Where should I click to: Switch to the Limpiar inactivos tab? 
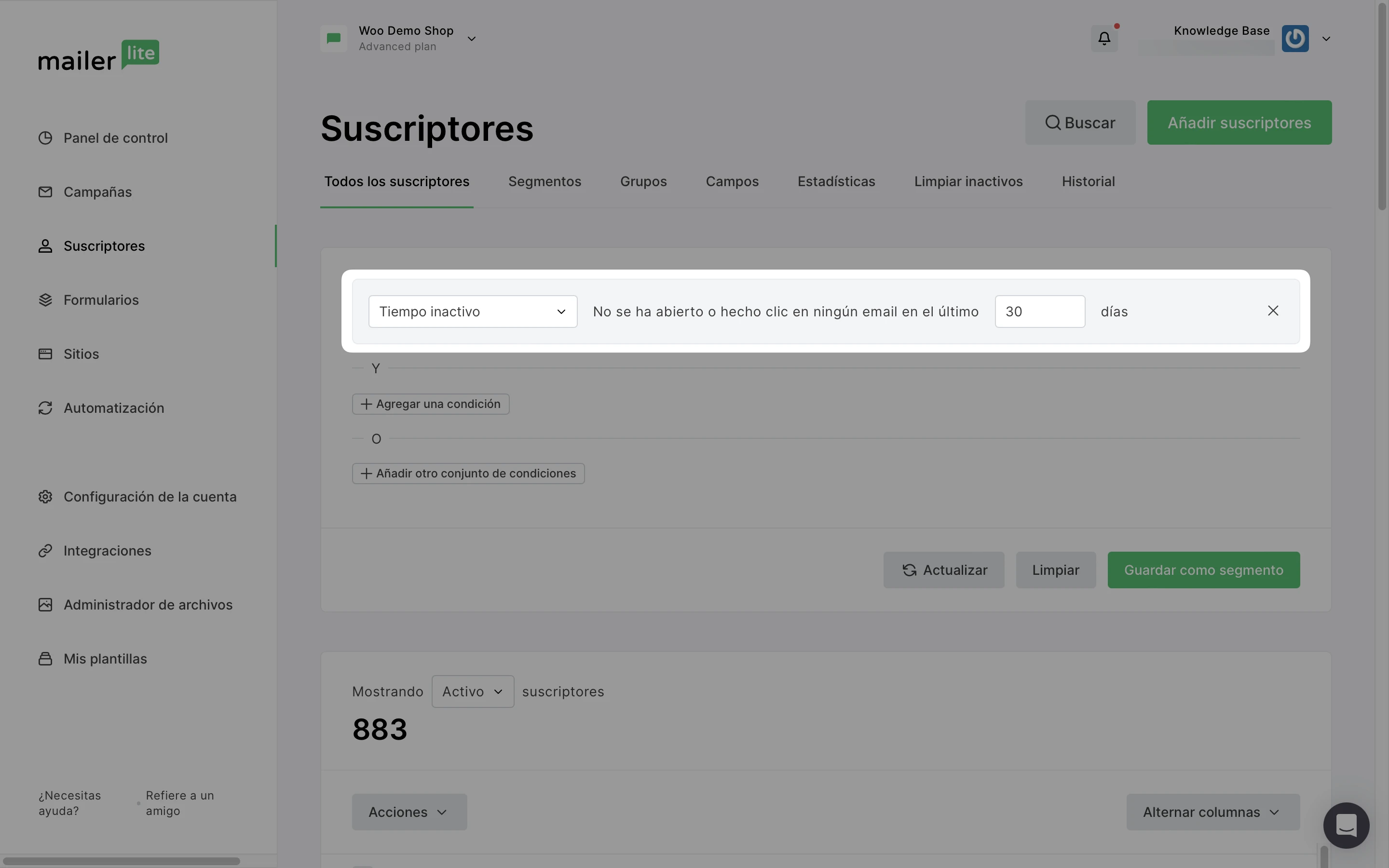967,182
